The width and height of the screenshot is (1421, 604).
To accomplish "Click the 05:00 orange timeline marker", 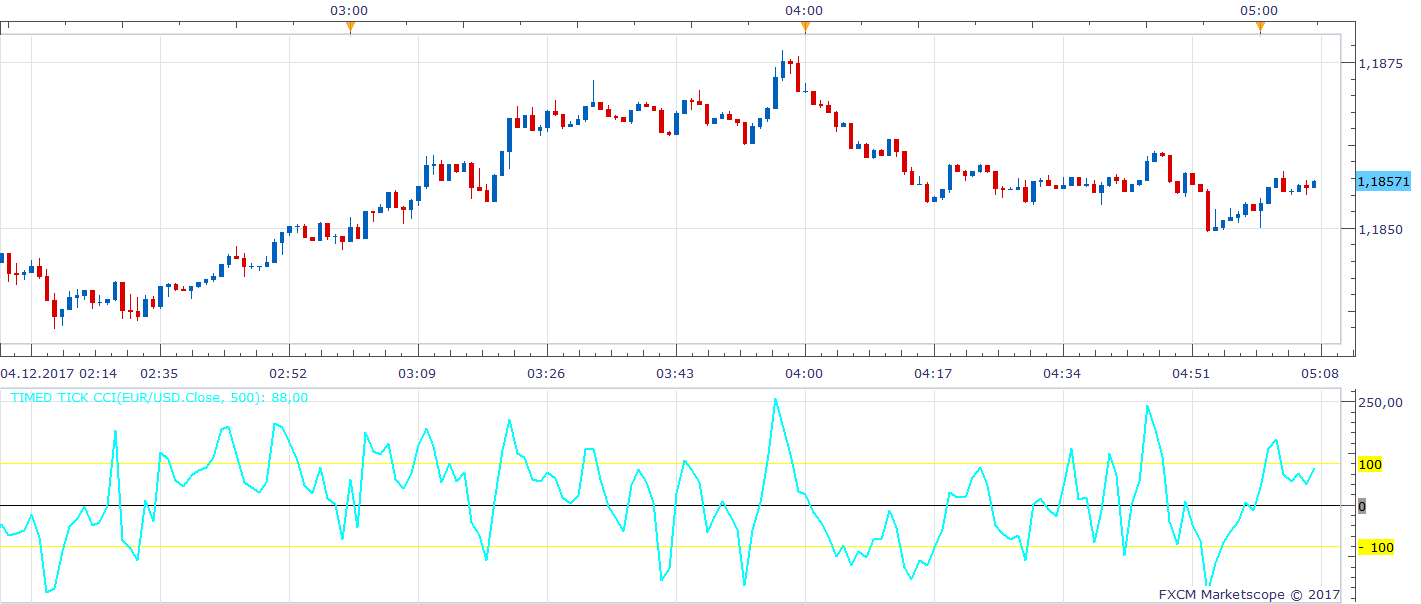I will 1260,28.
